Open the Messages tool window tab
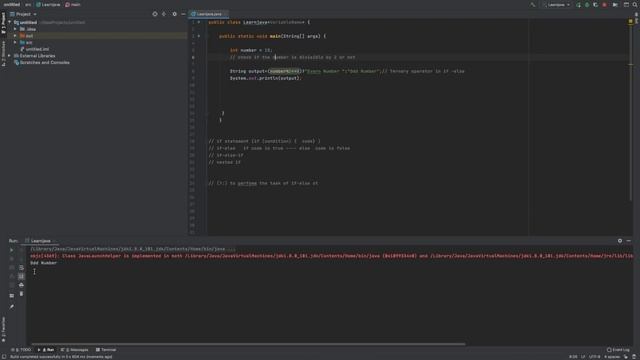 tap(75, 350)
